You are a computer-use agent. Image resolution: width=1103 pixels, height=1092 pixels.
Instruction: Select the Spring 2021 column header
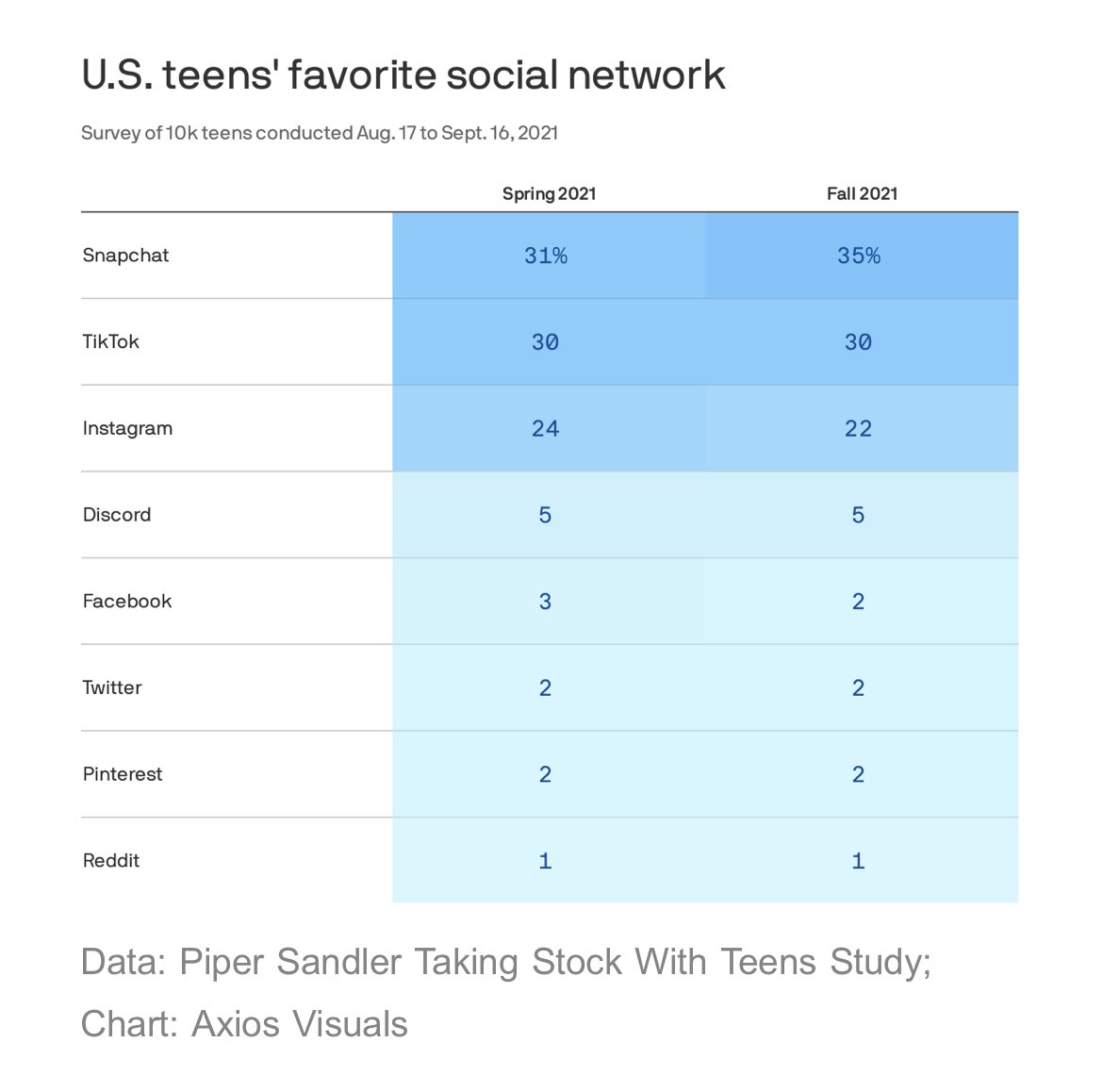(549, 194)
